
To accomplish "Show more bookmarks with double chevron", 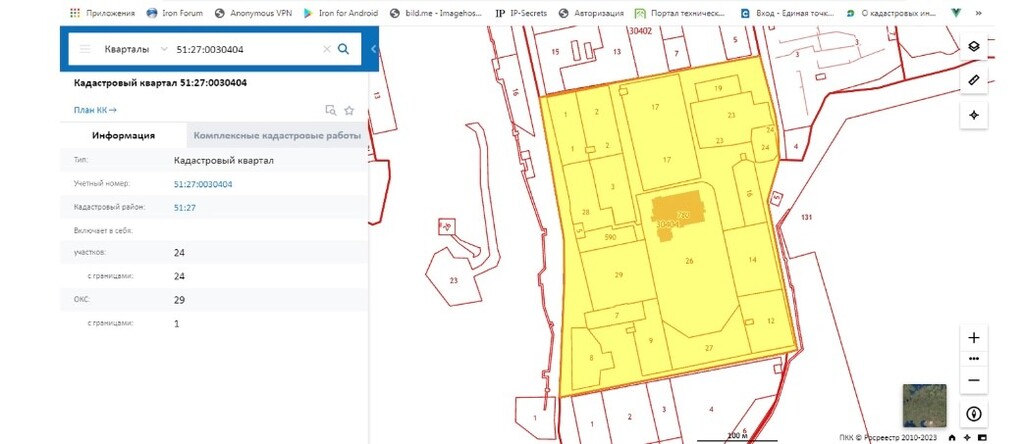I will tap(978, 12).
